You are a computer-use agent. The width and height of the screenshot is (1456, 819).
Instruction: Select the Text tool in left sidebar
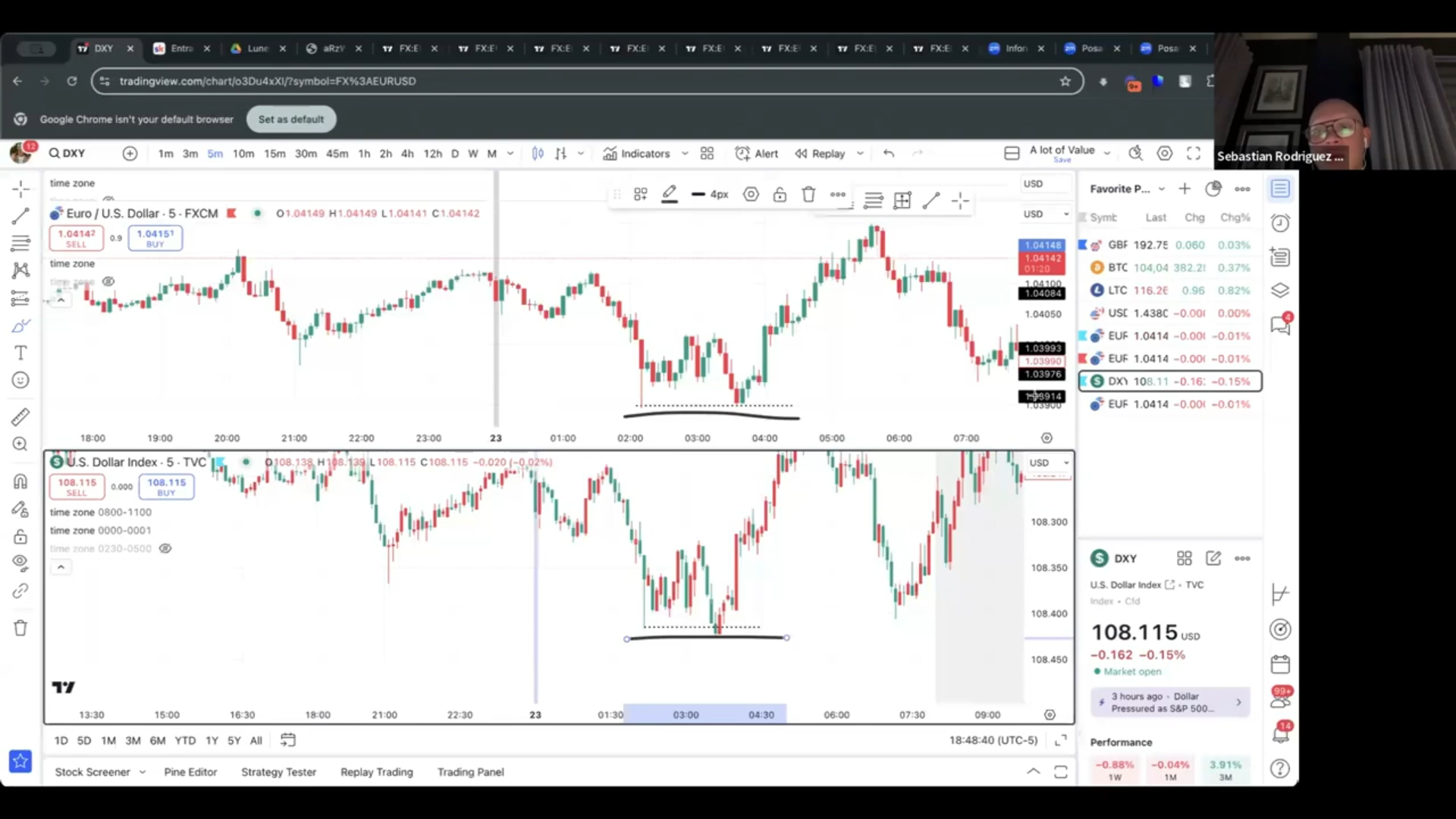pyautogui.click(x=20, y=353)
